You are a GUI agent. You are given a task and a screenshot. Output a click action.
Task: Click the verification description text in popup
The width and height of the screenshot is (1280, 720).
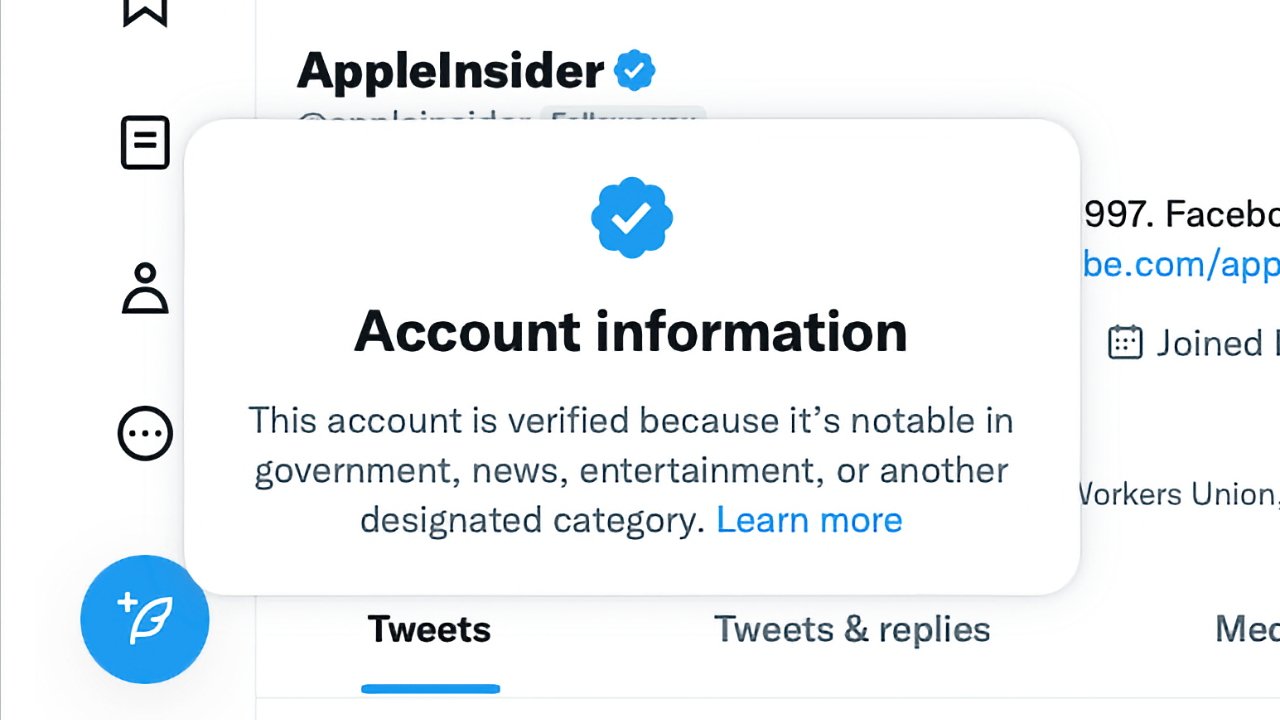(631, 470)
